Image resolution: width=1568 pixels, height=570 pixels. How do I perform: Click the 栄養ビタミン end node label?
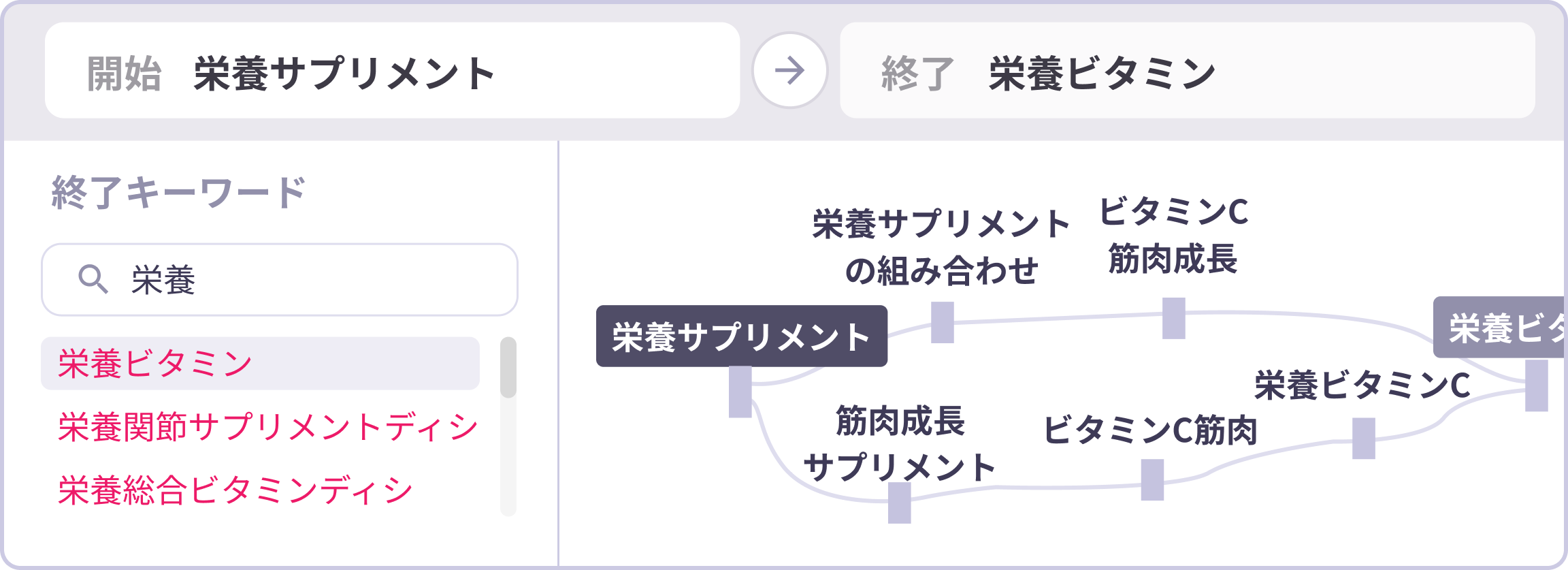click(x=1500, y=328)
